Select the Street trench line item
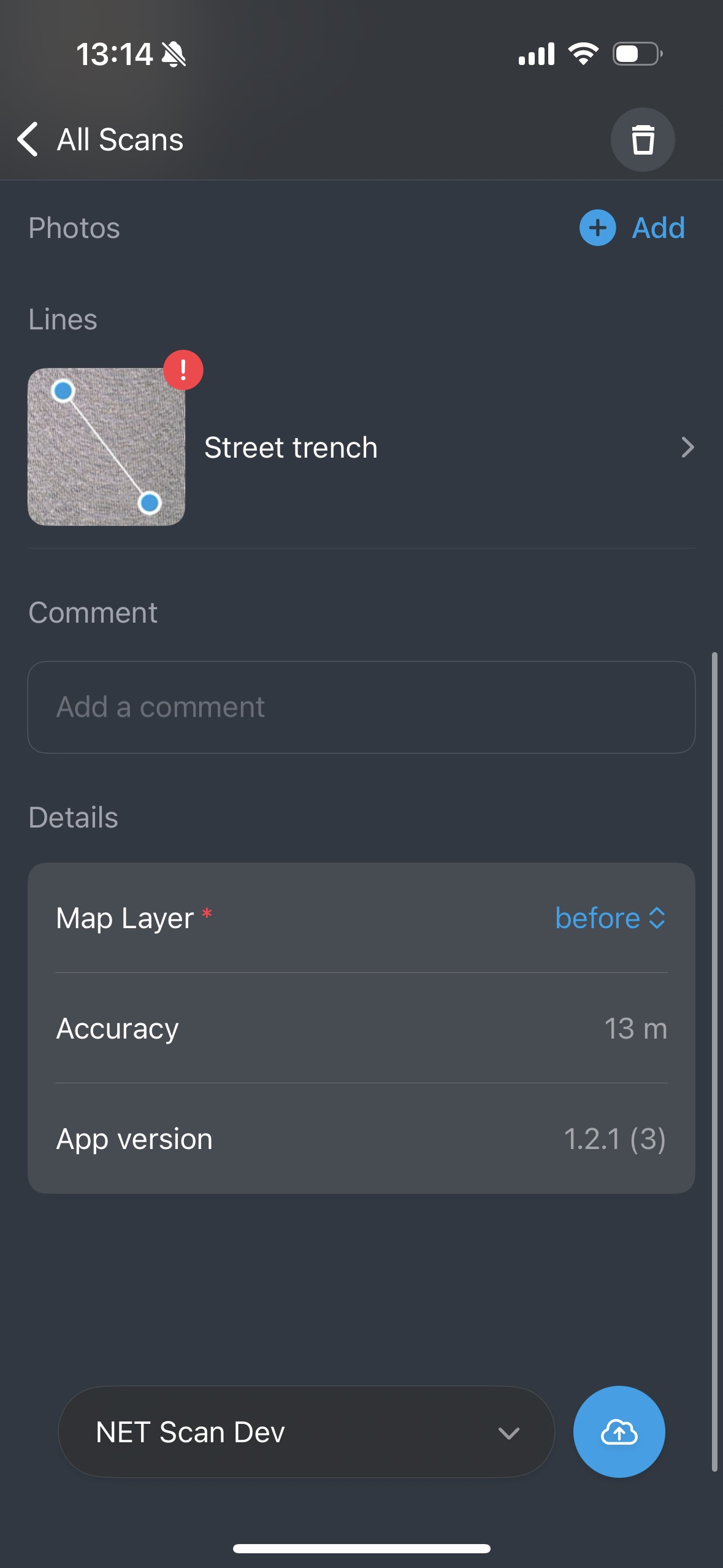 tap(291, 447)
